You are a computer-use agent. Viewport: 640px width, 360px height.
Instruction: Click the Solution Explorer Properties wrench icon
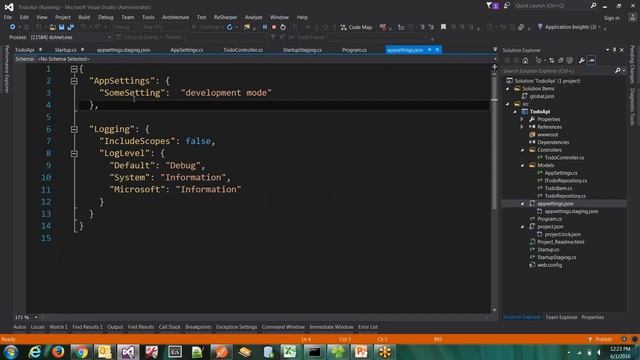tap(582, 60)
